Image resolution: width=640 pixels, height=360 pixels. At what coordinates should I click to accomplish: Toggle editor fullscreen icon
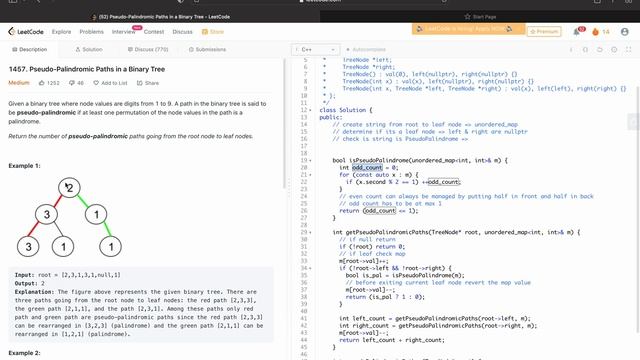click(629, 49)
